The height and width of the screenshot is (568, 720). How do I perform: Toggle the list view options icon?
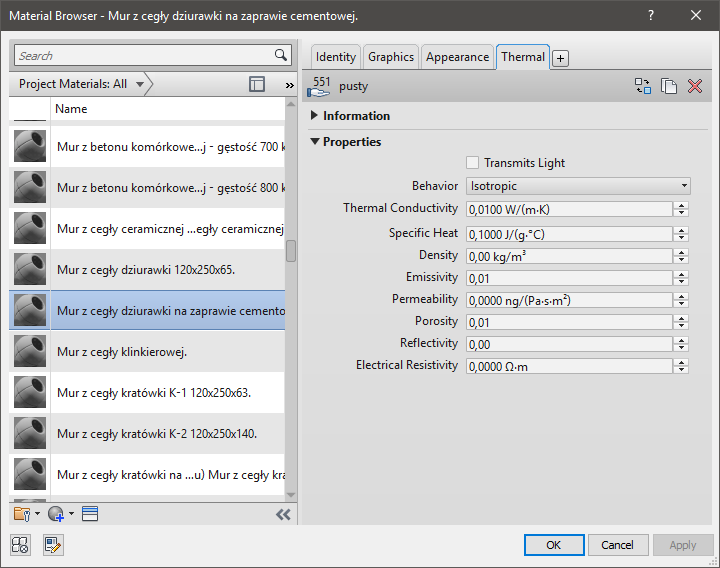coord(90,514)
